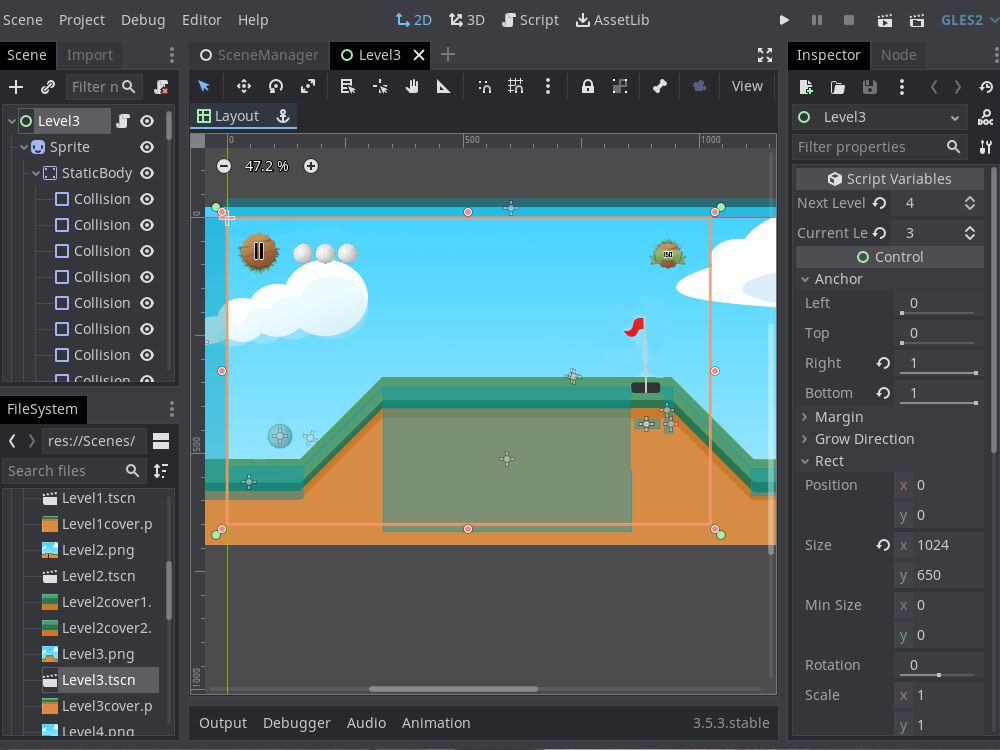The image size is (1000, 750).
Task: Switch to the Import tab
Action: coord(89,55)
